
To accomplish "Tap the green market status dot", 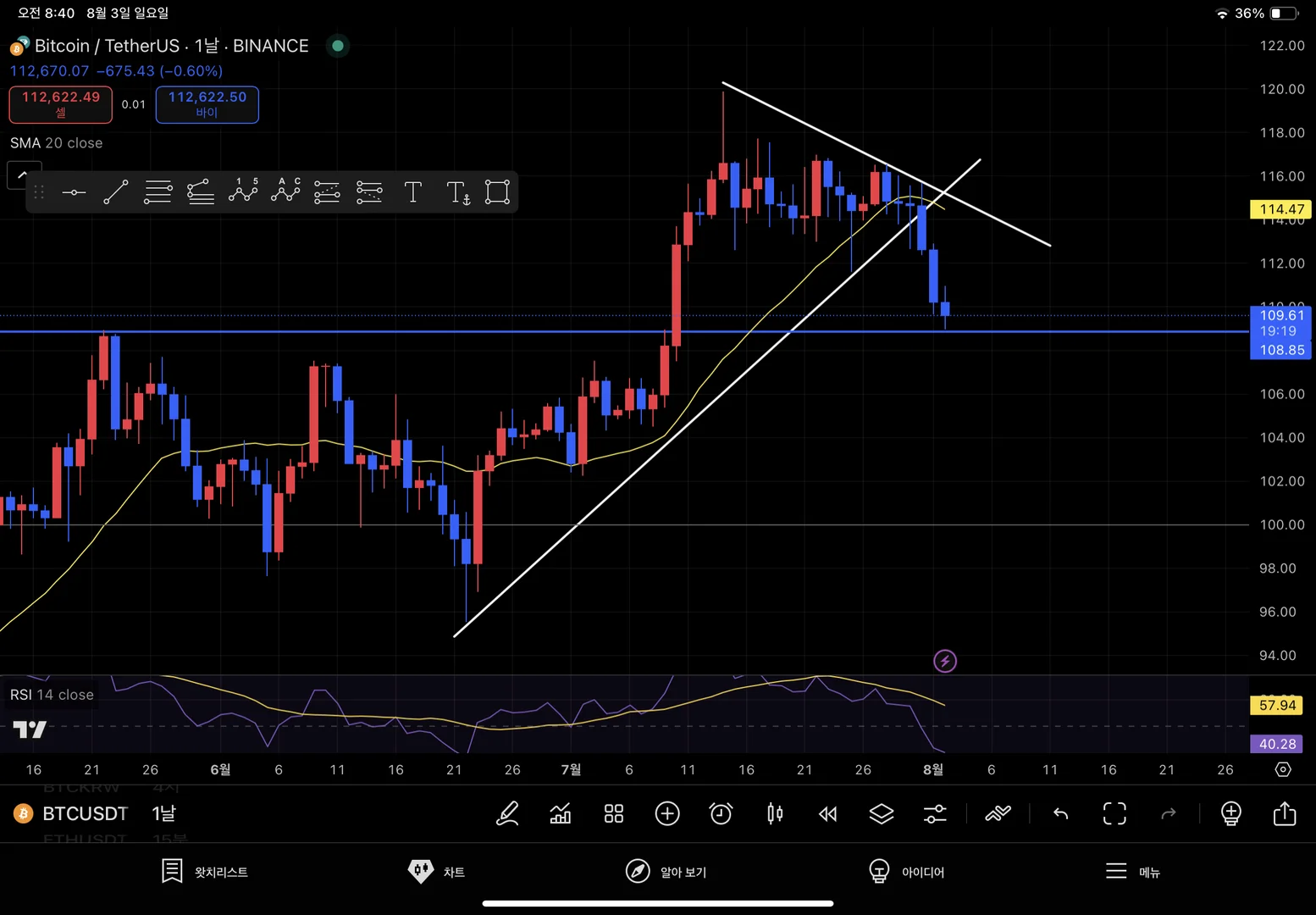I will (338, 46).
